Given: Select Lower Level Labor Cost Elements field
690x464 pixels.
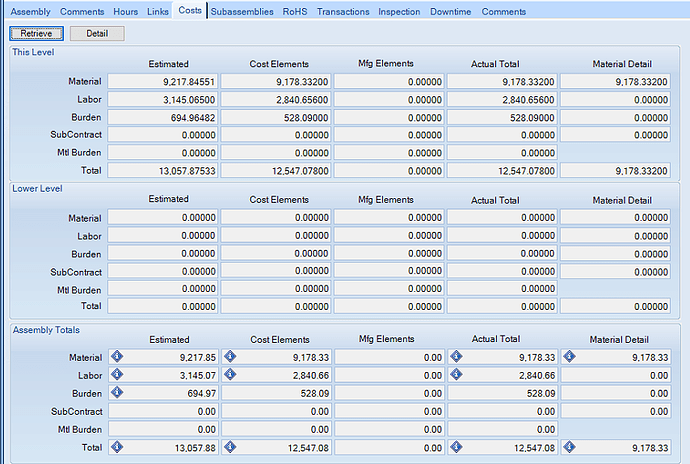Looking at the screenshot, I should click(x=276, y=235).
